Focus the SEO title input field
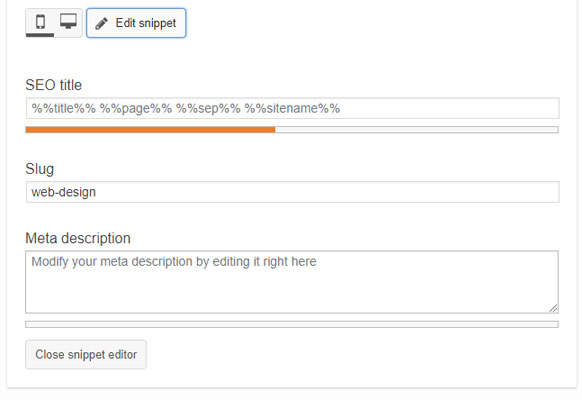This screenshot has height=400, width=582. pos(292,108)
